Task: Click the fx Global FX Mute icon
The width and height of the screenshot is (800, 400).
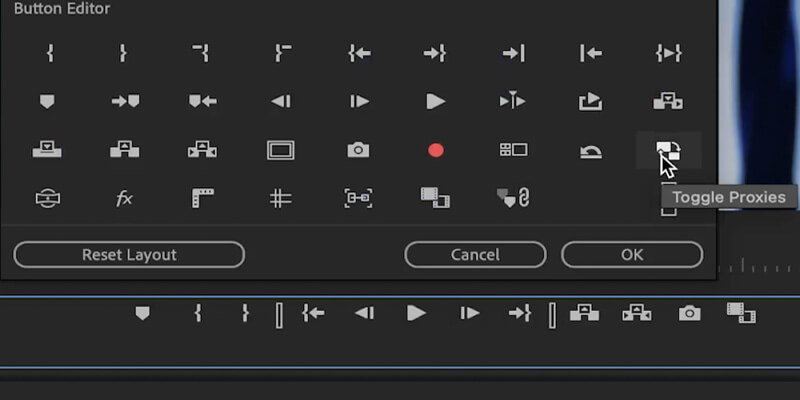Action: point(124,198)
